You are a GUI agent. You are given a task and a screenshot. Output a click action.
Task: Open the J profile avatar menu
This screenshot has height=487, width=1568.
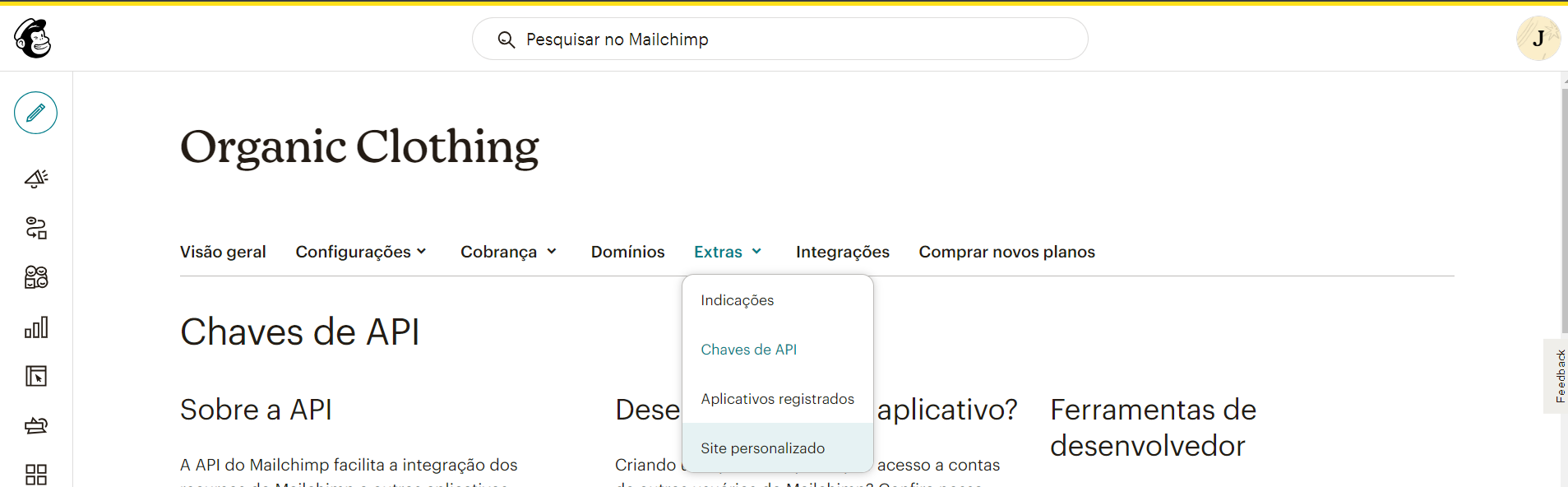pos(1538,39)
